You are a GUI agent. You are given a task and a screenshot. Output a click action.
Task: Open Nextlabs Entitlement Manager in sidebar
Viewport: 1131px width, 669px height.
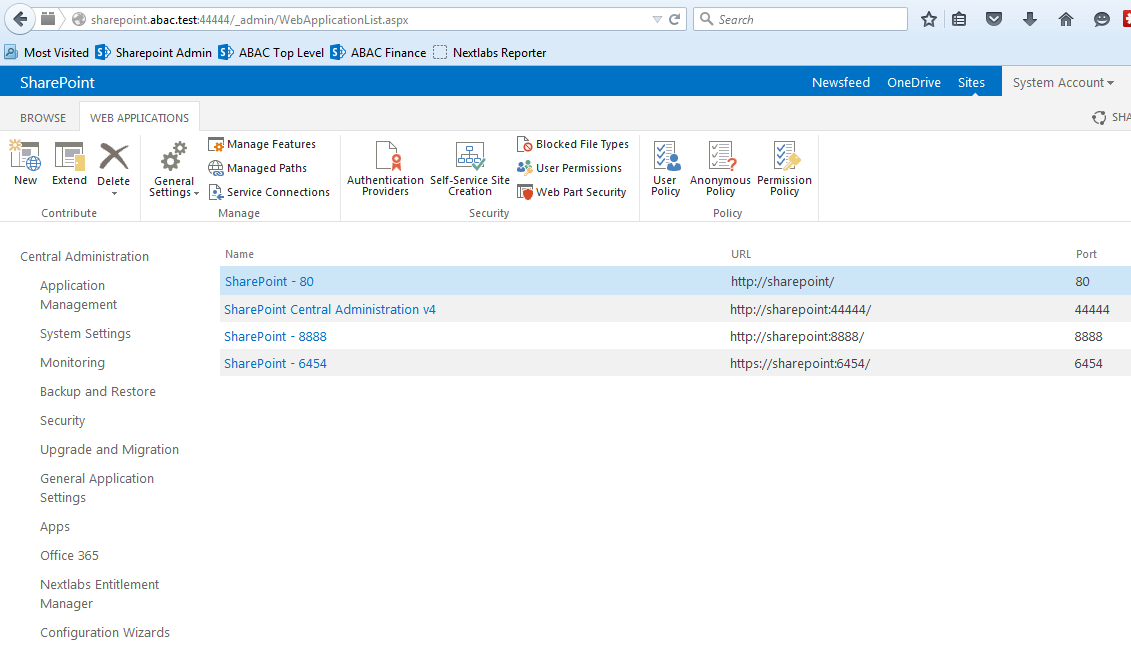[x=100, y=594]
